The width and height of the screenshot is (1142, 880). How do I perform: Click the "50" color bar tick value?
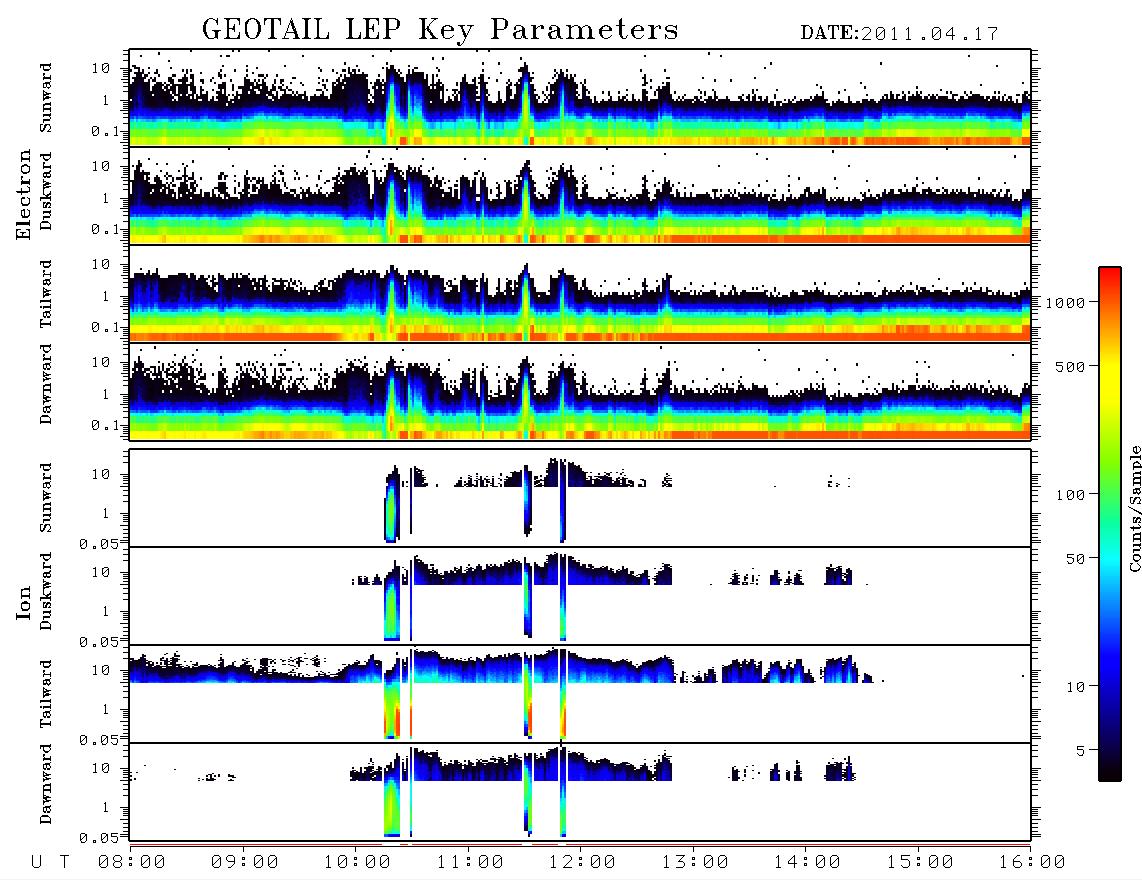coord(1075,559)
